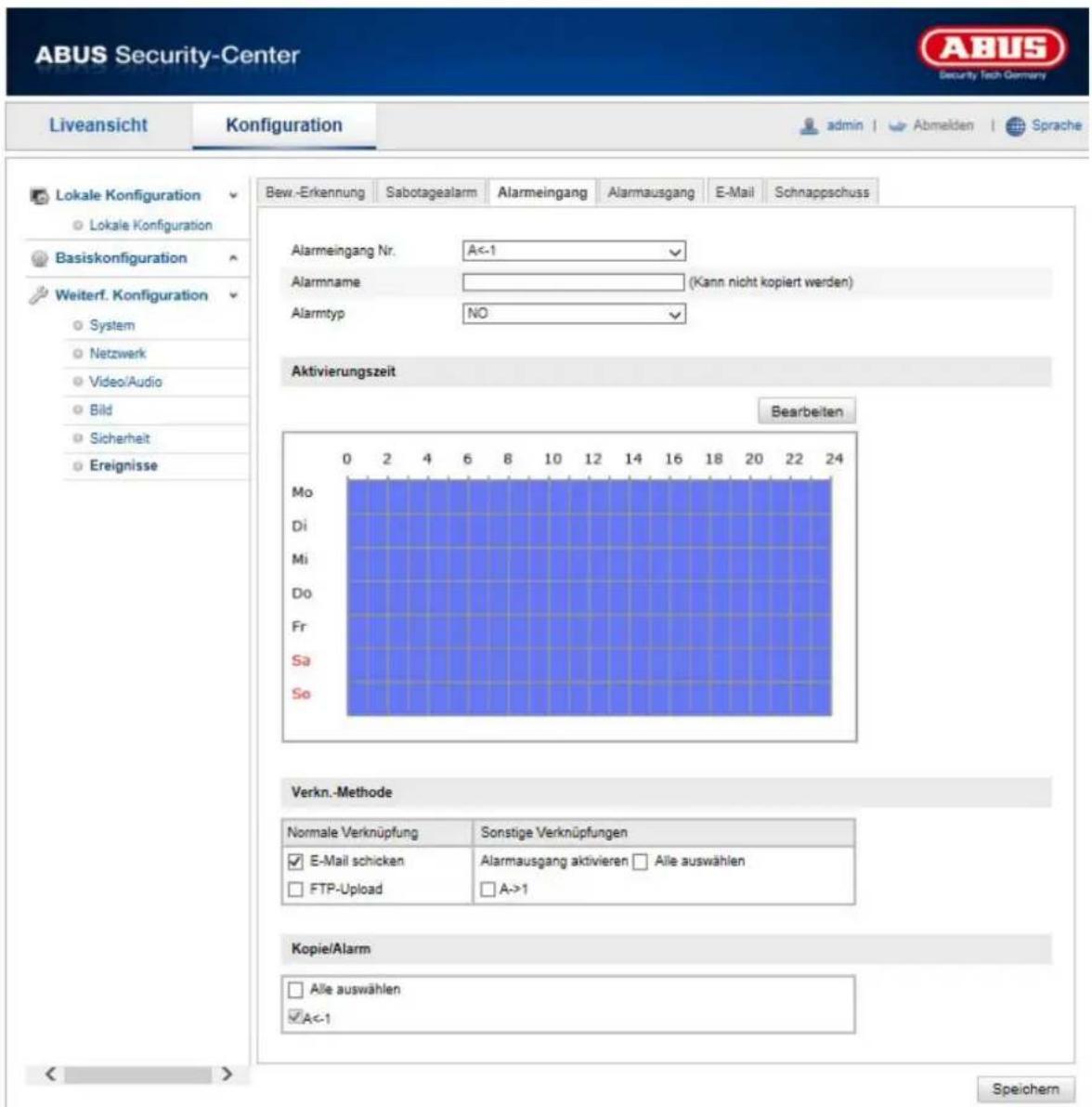Click the Sprache link
Screen dimensions: 1092x1107
[1056, 125]
